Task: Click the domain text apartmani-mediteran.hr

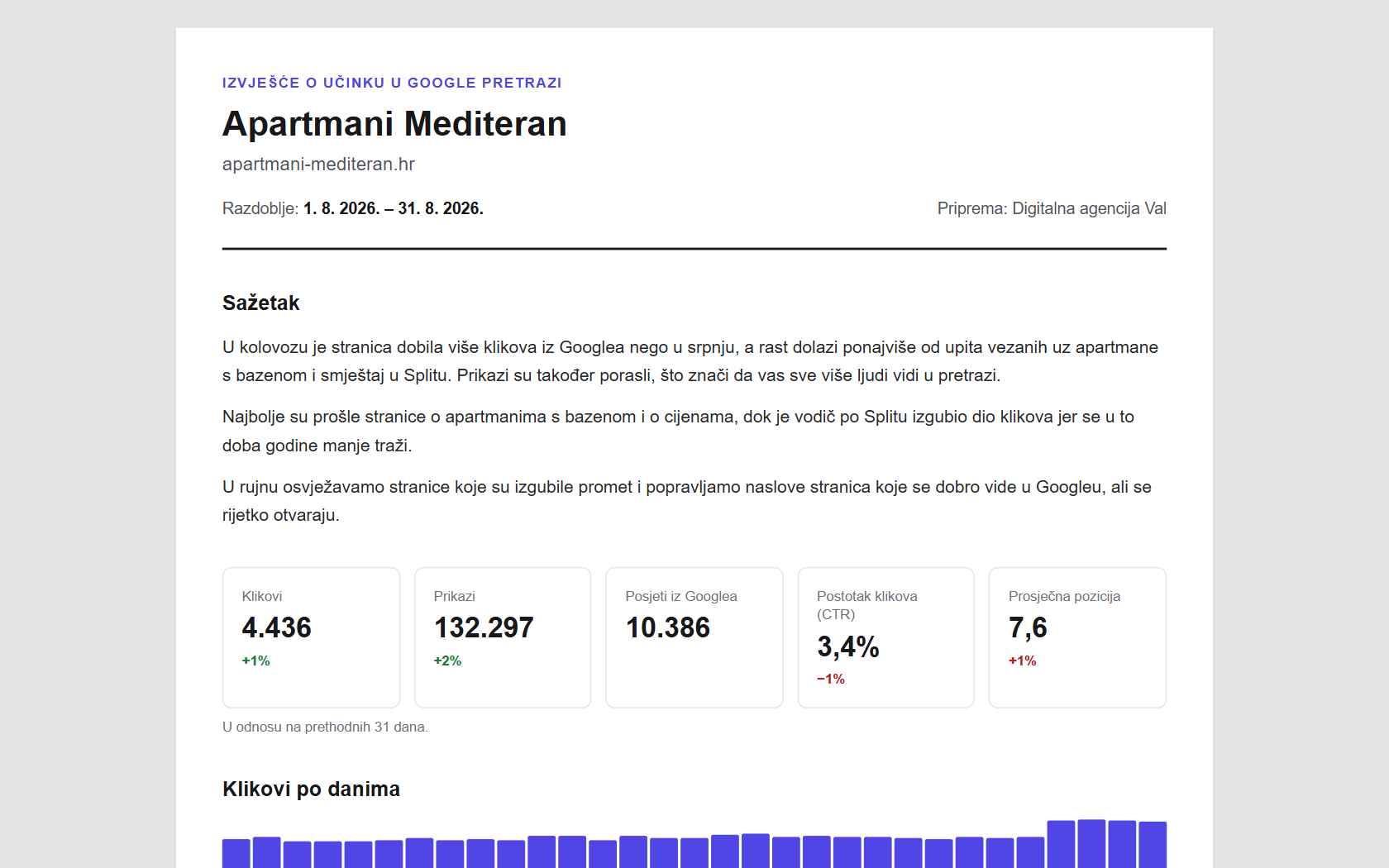Action: tap(318, 165)
